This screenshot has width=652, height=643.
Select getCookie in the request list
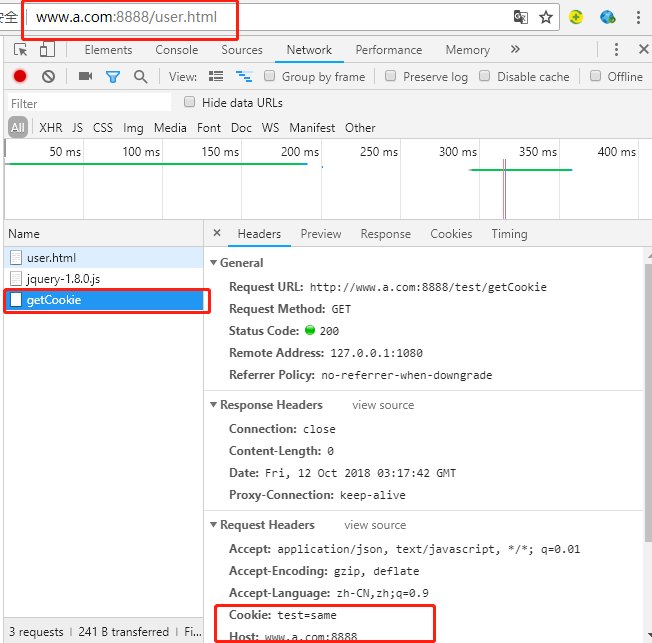[104, 300]
